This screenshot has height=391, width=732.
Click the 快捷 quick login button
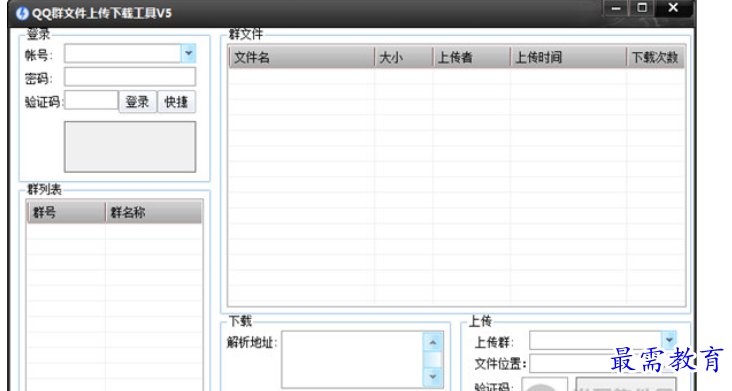click(x=176, y=102)
